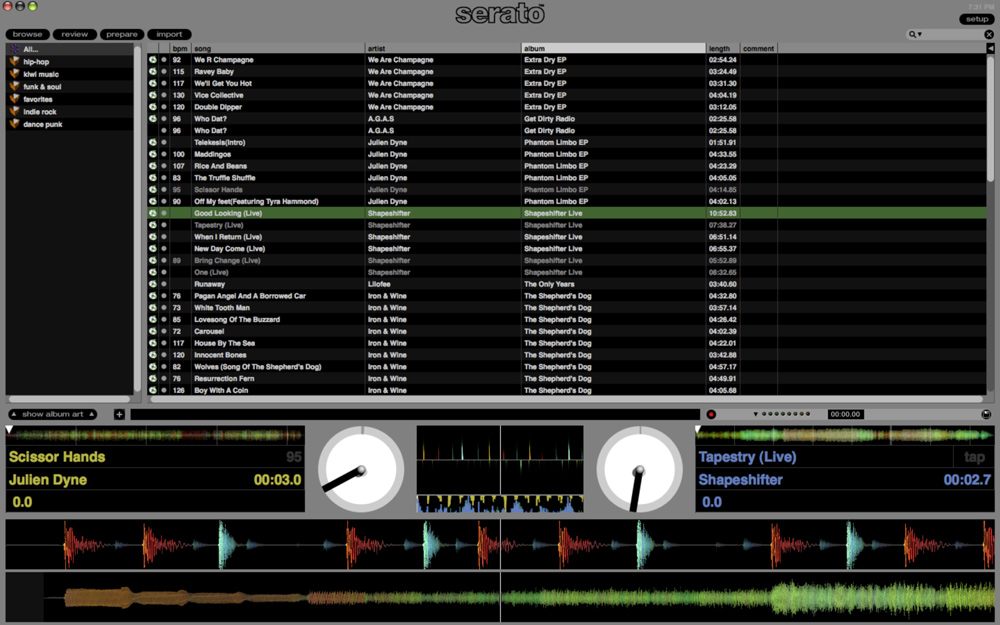Click the left deck track overview waveform

click(x=155, y=436)
